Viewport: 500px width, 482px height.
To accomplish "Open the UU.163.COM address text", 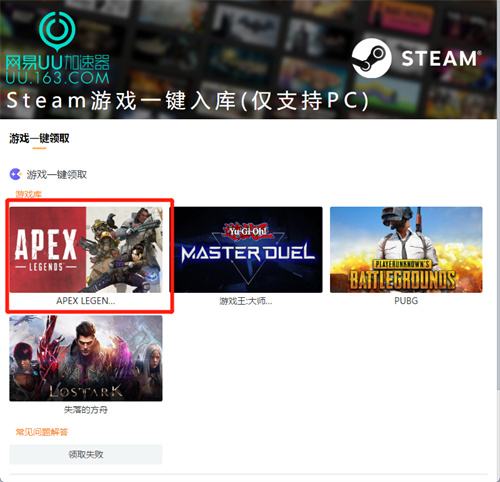I will 57,78.
